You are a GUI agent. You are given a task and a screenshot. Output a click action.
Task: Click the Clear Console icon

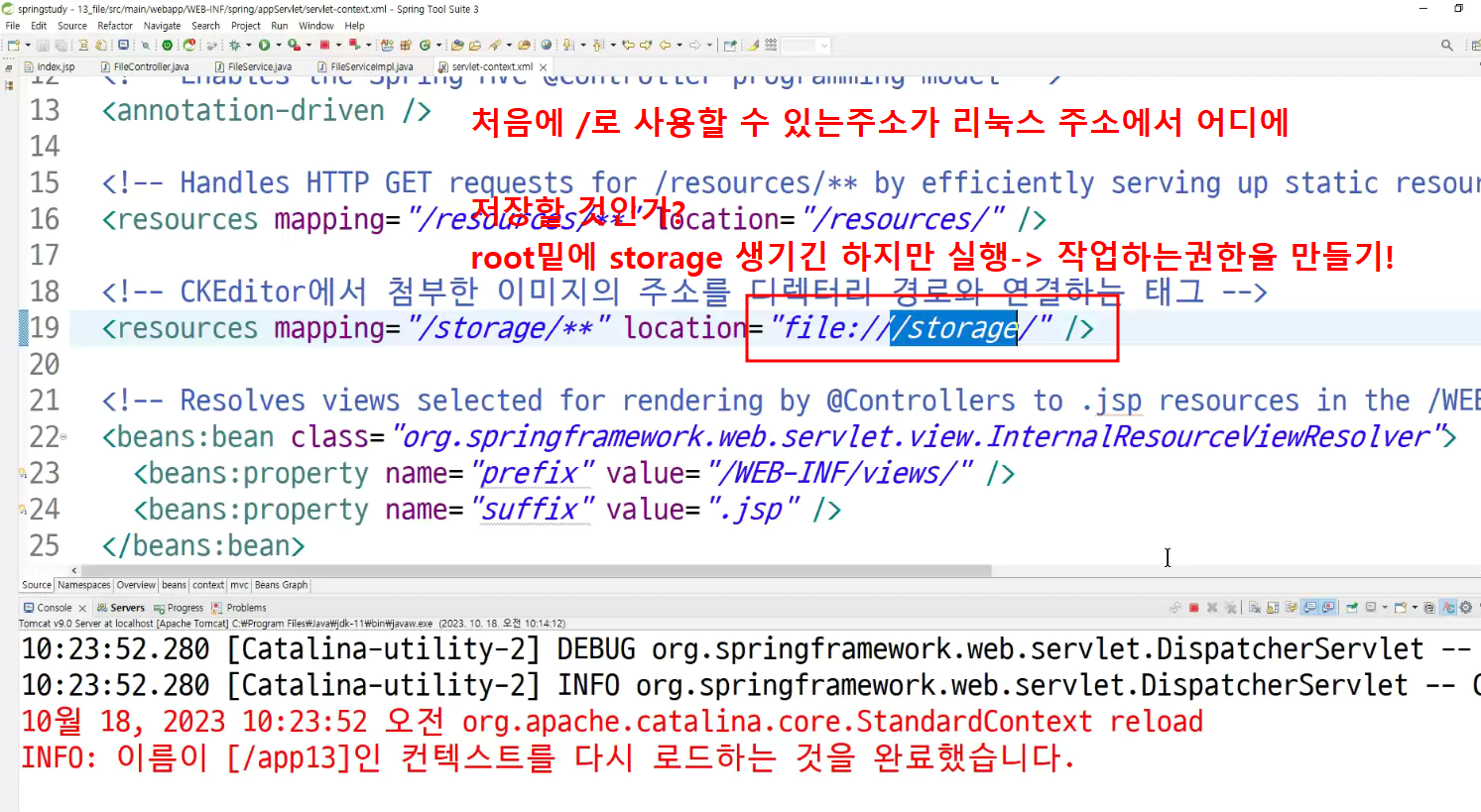(1255, 608)
